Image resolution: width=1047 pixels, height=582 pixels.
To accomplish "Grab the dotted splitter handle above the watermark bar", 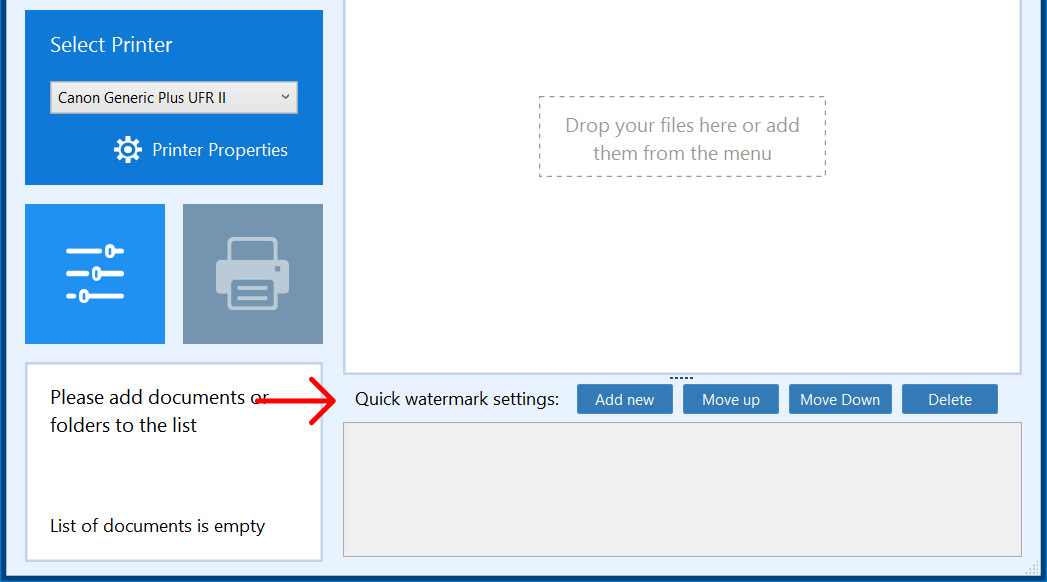I will (681, 378).
